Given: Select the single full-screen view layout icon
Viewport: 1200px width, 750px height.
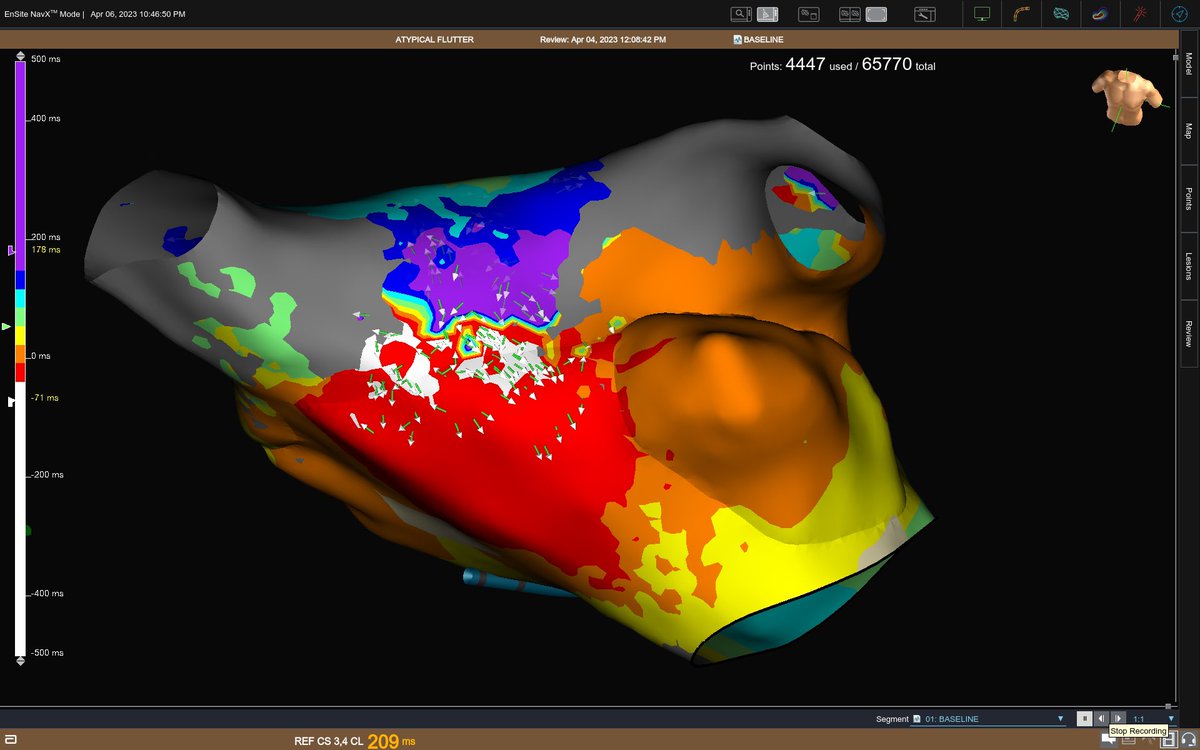Looking at the screenshot, I should pyautogui.click(x=876, y=14).
